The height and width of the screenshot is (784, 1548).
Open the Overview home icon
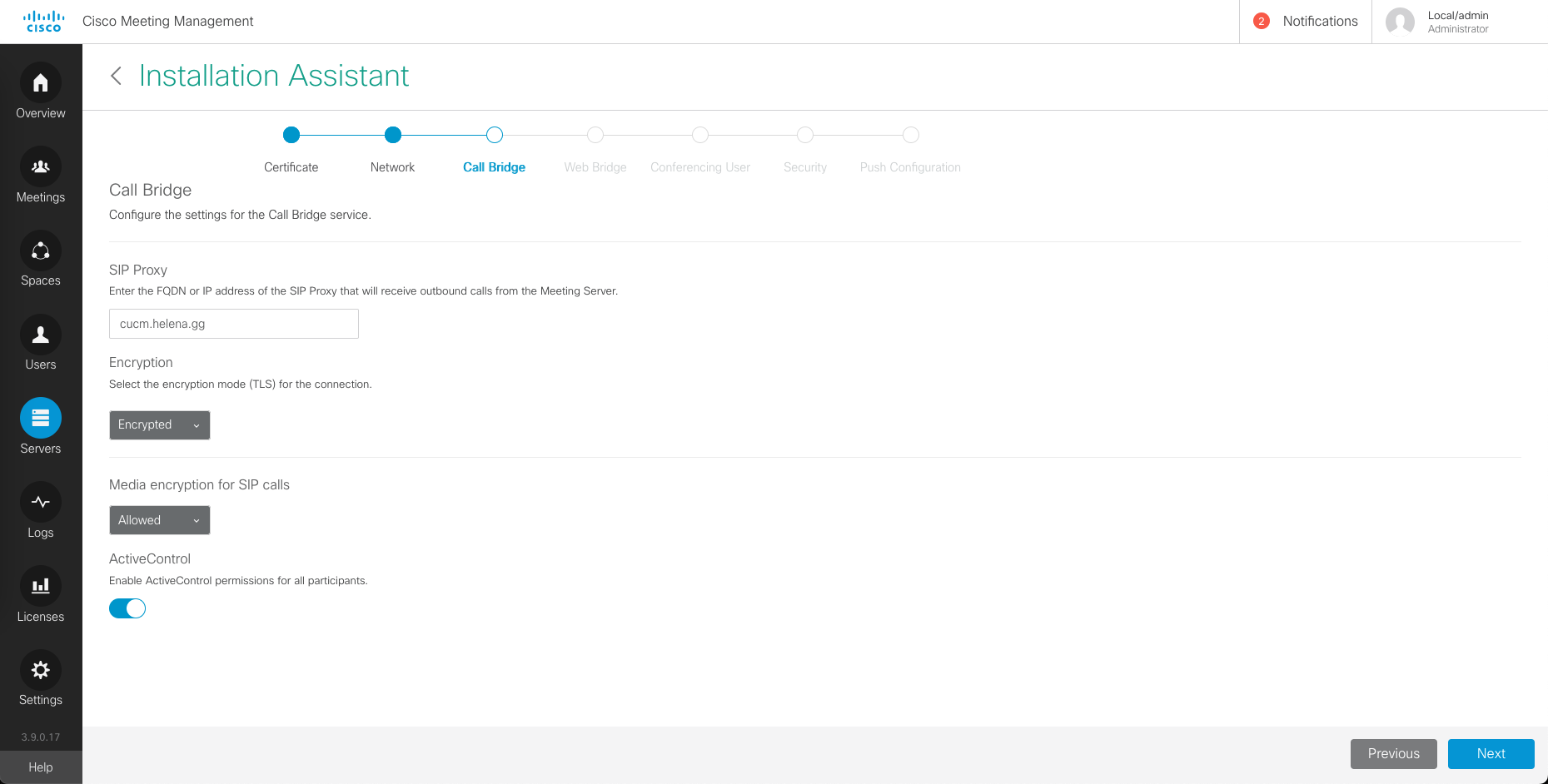pyautogui.click(x=41, y=83)
